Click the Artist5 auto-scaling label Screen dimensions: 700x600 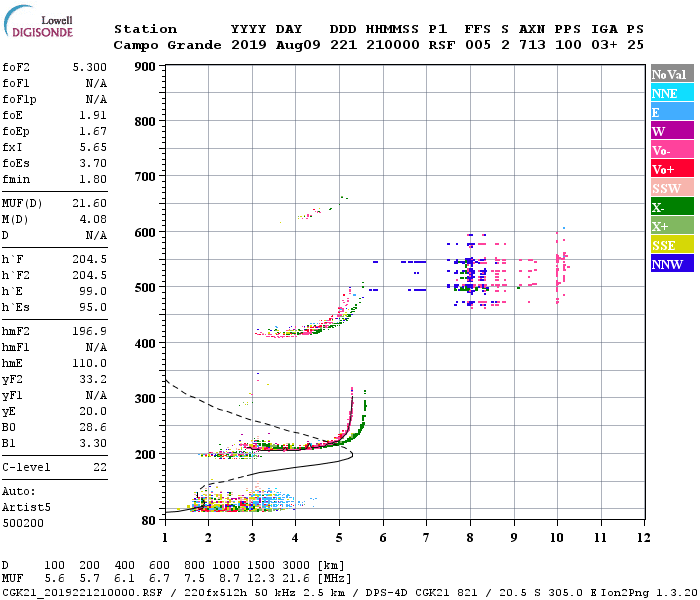coord(26,508)
